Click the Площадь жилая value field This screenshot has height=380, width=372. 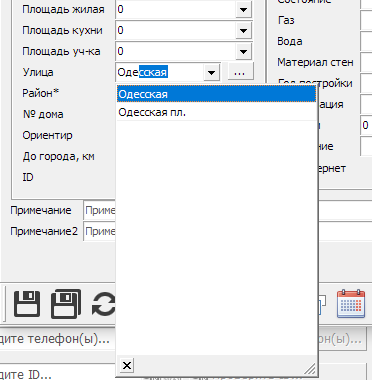pyautogui.click(x=176, y=10)
